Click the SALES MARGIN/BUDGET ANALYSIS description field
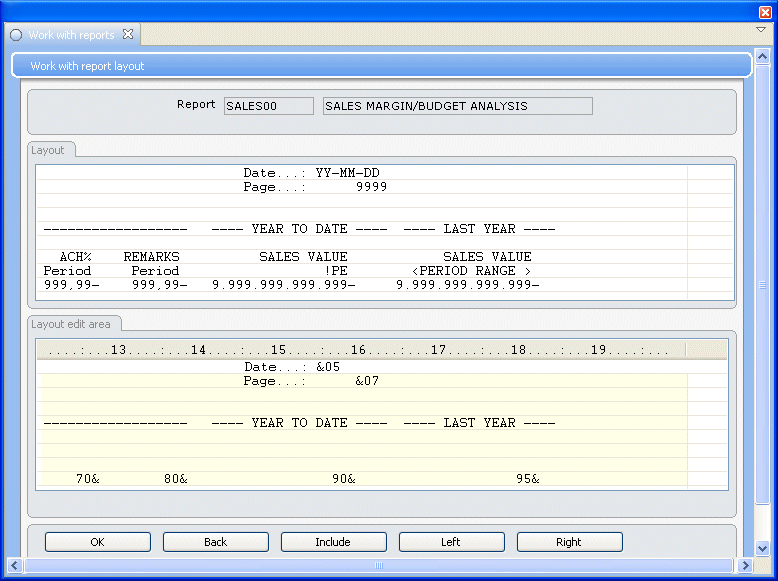The height and width of the screenshot is (581, 778). tap(457, 106)
